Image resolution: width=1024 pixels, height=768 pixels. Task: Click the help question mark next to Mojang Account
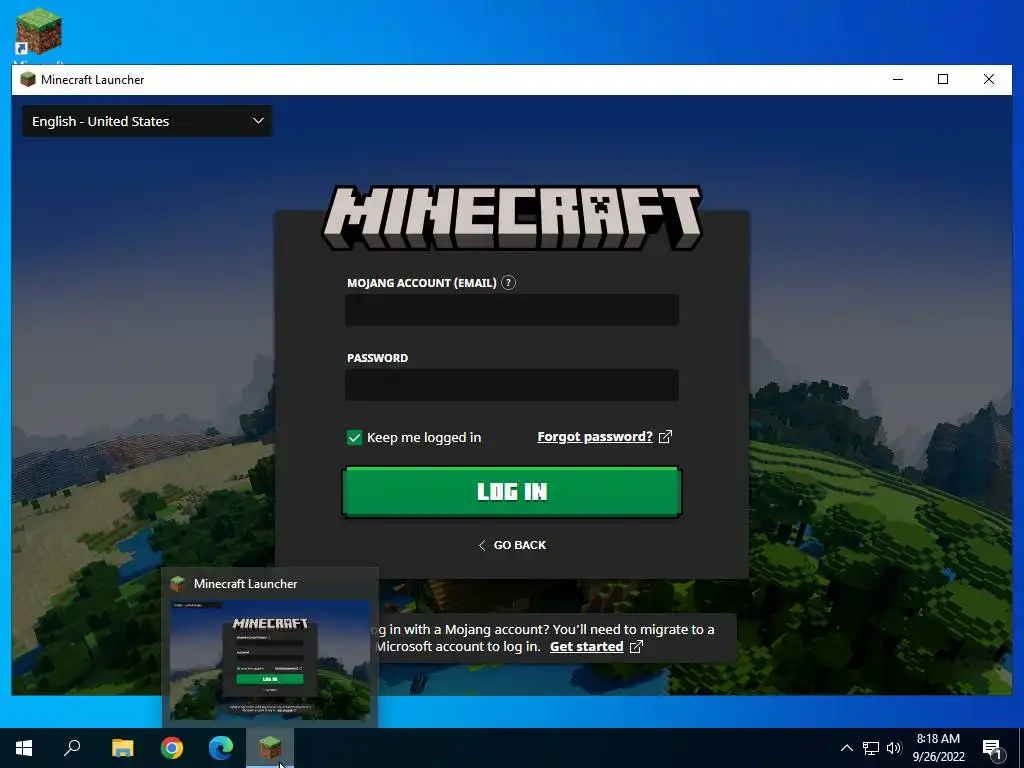pyautogui.click(x=508, y=283)
